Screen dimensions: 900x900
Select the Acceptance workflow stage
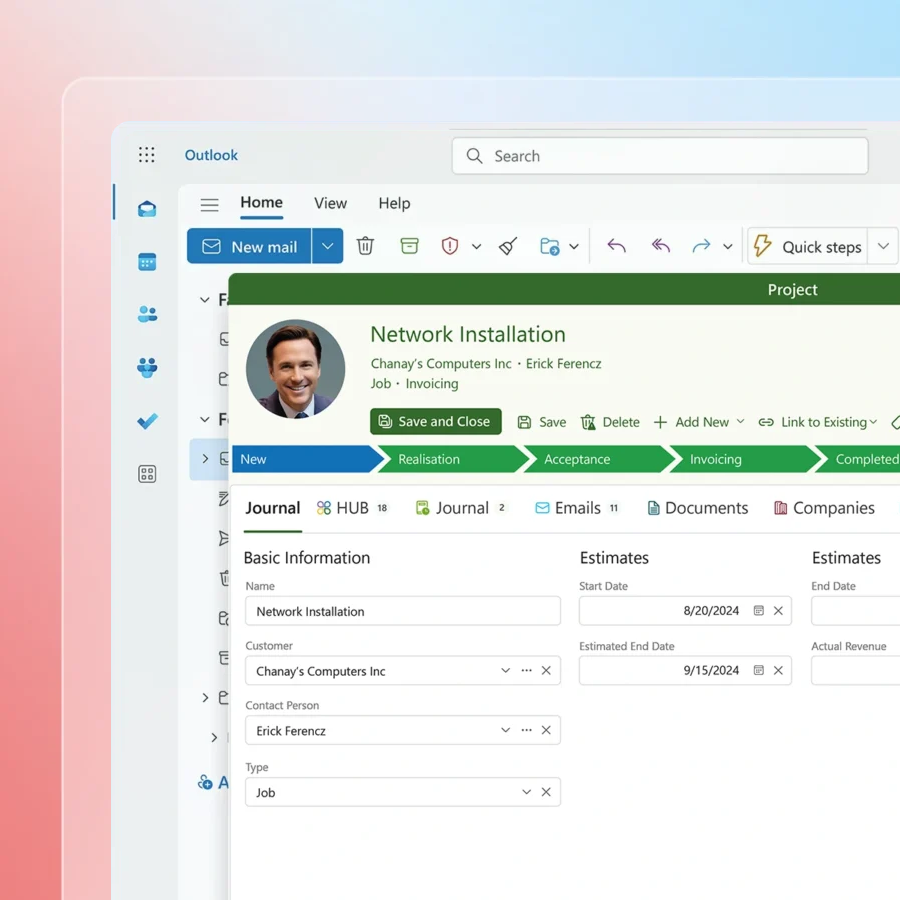pyautogui.click(x=597, y=459)
